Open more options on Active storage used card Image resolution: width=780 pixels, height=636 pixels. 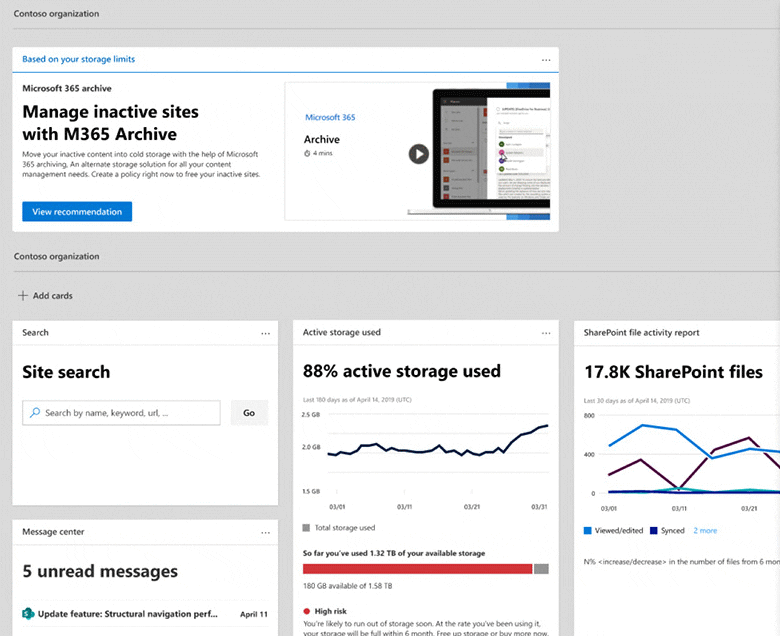click(x=546, y=333)
